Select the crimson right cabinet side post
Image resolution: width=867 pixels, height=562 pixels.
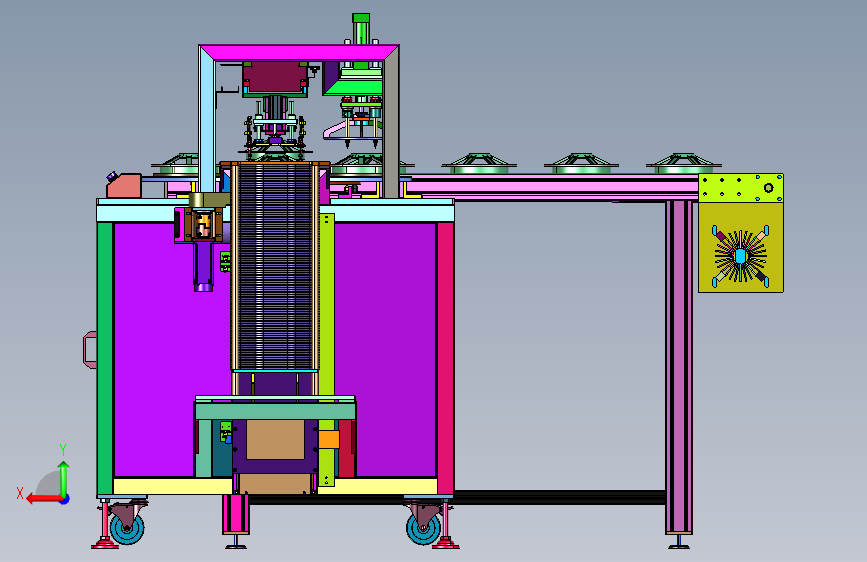pyautogui.click(x=445, y=358)
